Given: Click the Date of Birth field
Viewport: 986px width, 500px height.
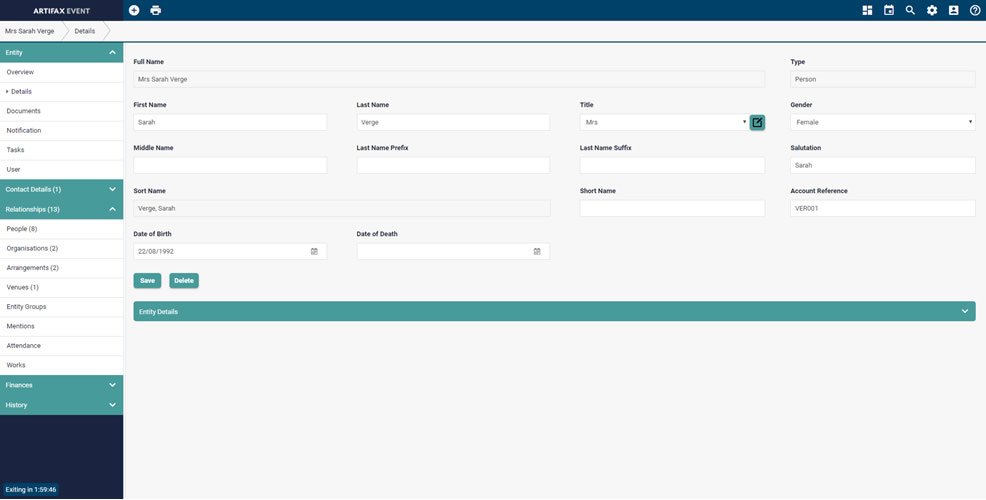Looking at the screenshot, I should (x=230, y=252).
